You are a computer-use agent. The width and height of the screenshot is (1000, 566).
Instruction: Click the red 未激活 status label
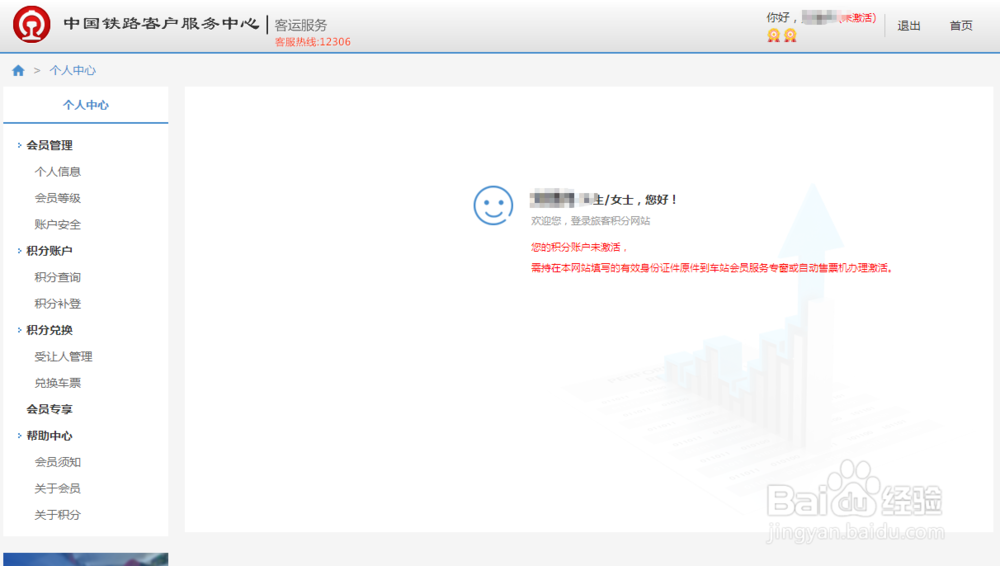[x=858, y=18]
